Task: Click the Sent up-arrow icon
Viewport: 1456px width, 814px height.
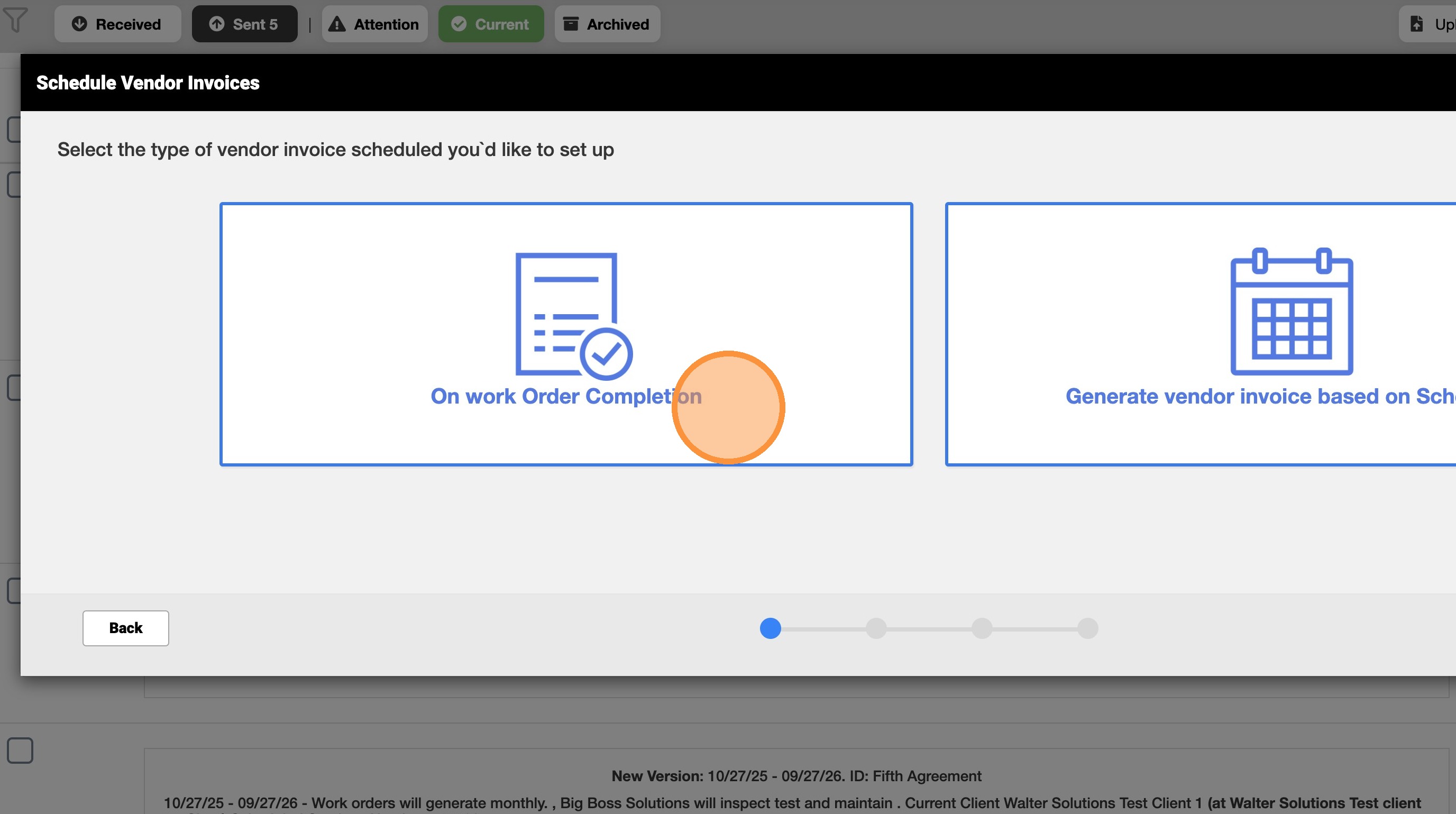Action: click(x=217, y=24)
